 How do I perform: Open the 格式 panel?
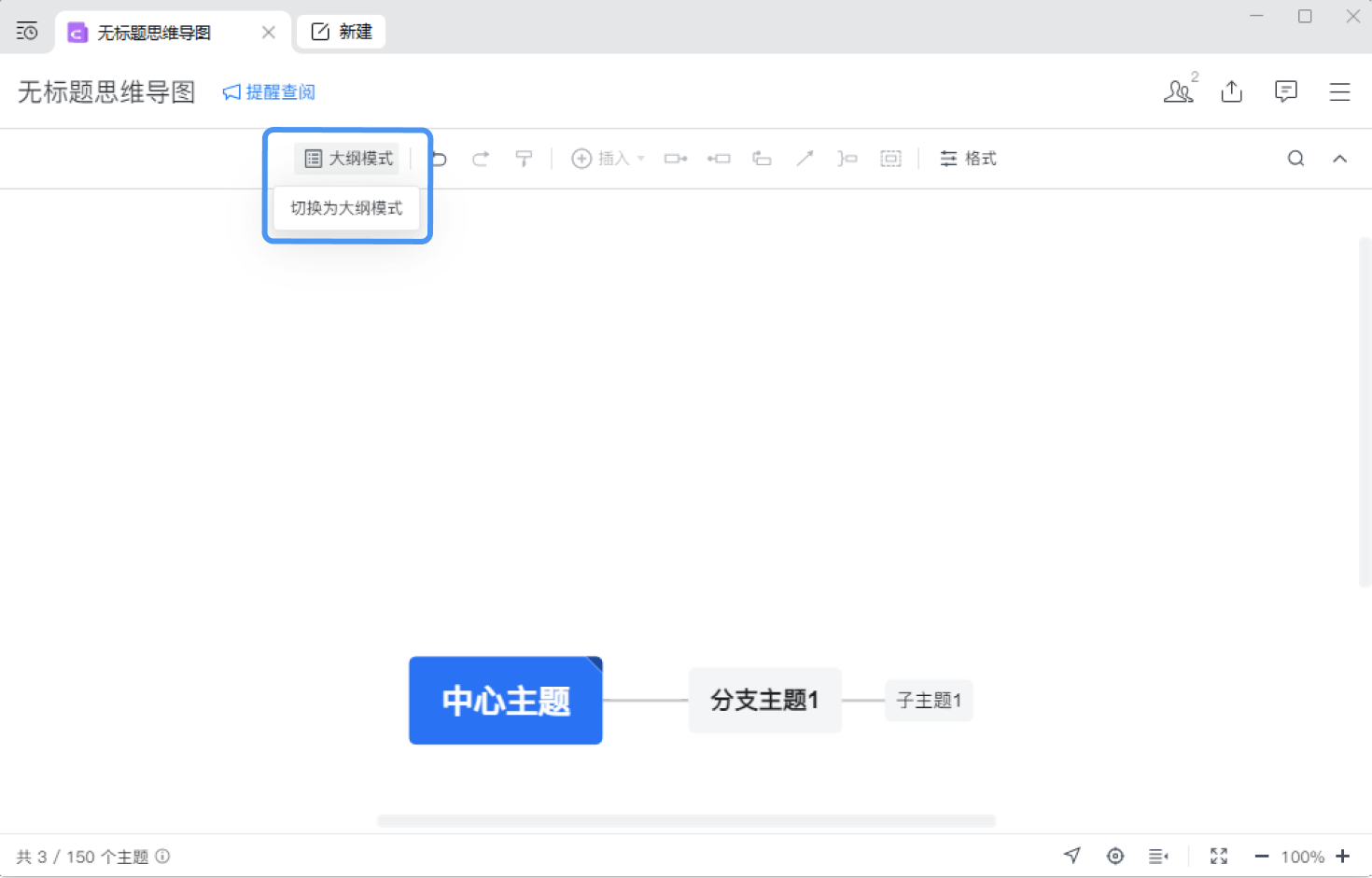pyautogui.click(x=968, y=159)
